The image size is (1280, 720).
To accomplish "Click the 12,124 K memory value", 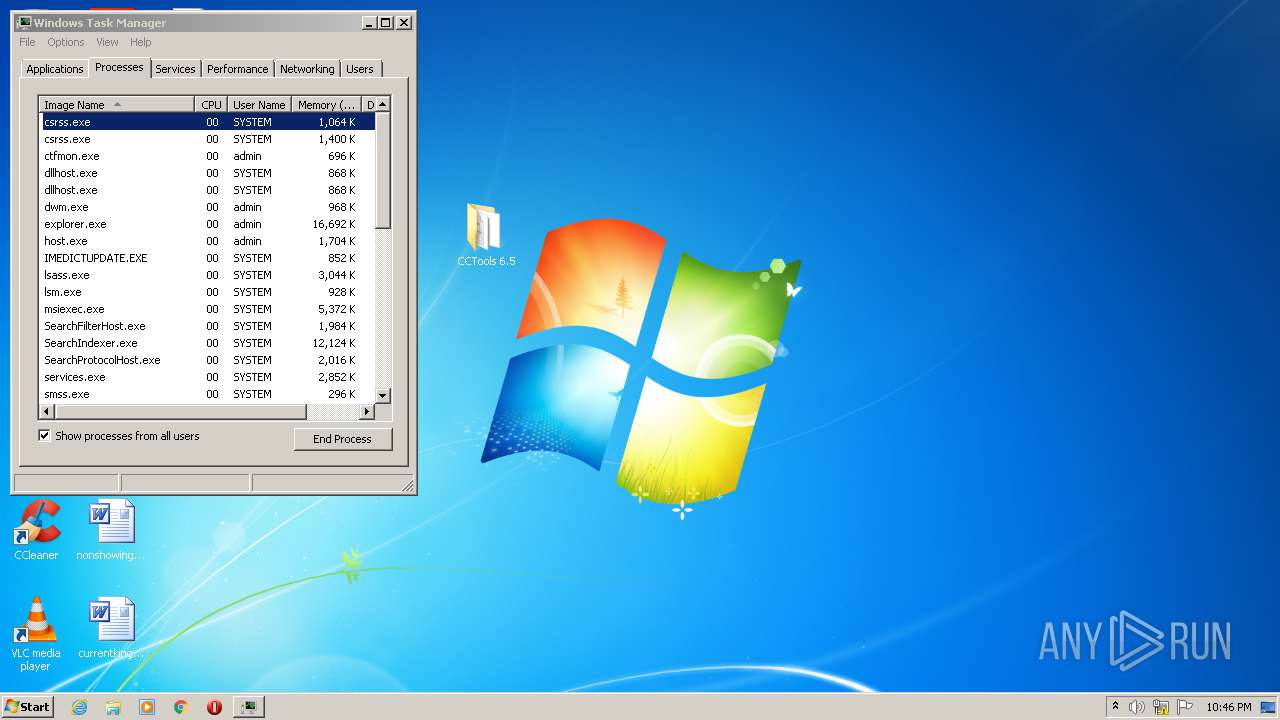I will 333,343.
